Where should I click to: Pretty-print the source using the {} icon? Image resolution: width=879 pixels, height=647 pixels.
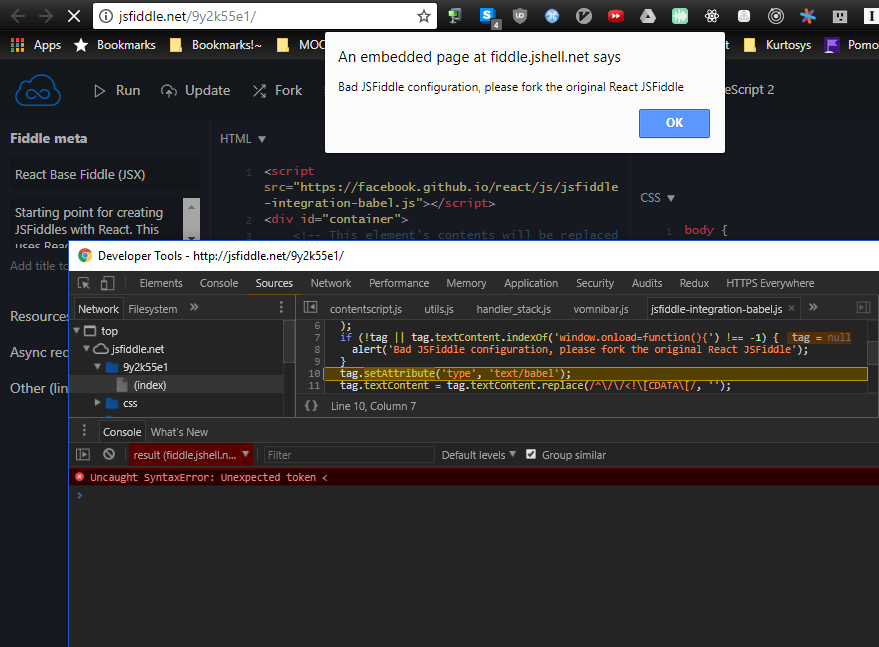(x=313, y=406)
